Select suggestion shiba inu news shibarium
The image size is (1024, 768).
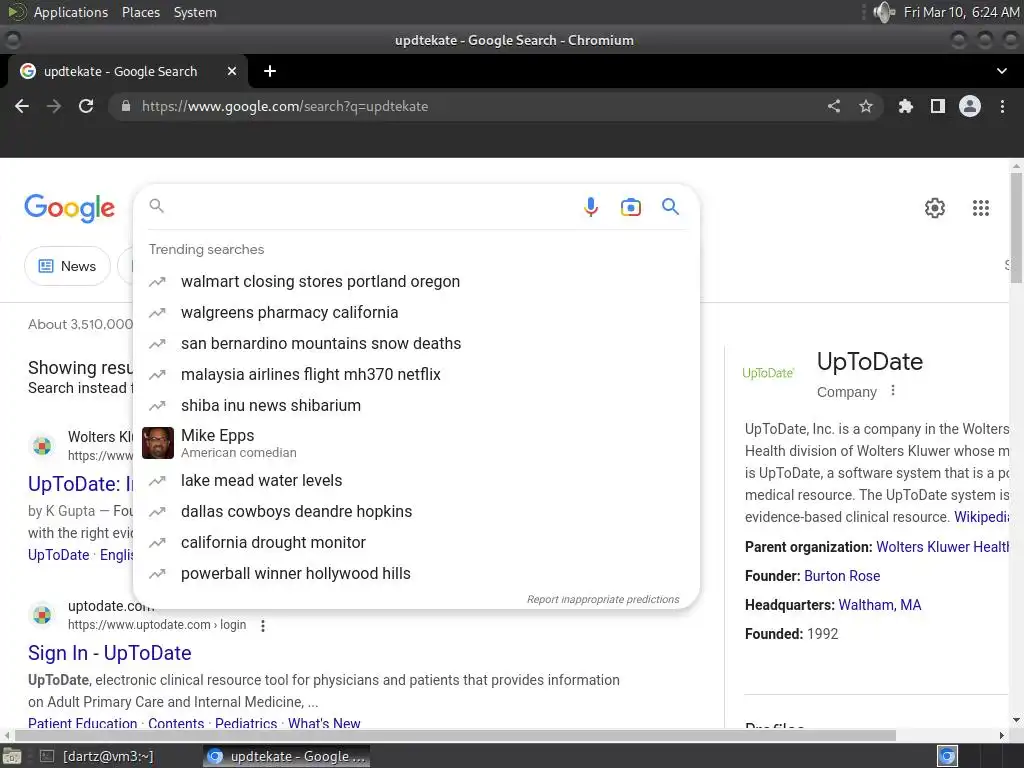tap(416, 406)
